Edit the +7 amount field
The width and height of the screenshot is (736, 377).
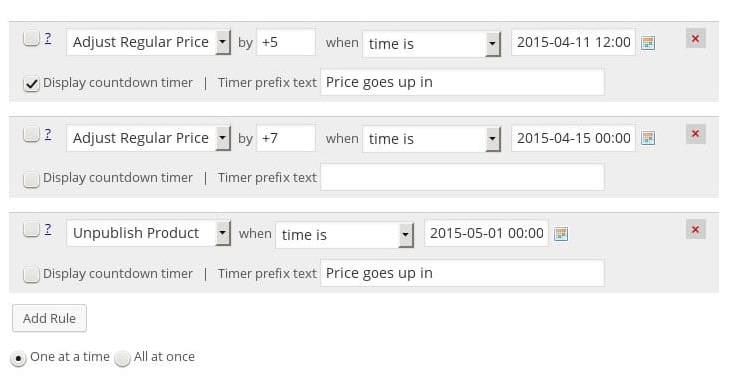tap(286, 138)
